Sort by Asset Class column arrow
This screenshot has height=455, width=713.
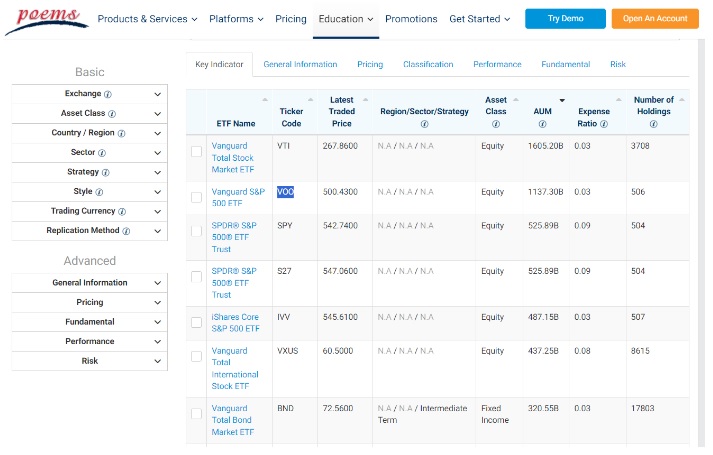[516, 100]
